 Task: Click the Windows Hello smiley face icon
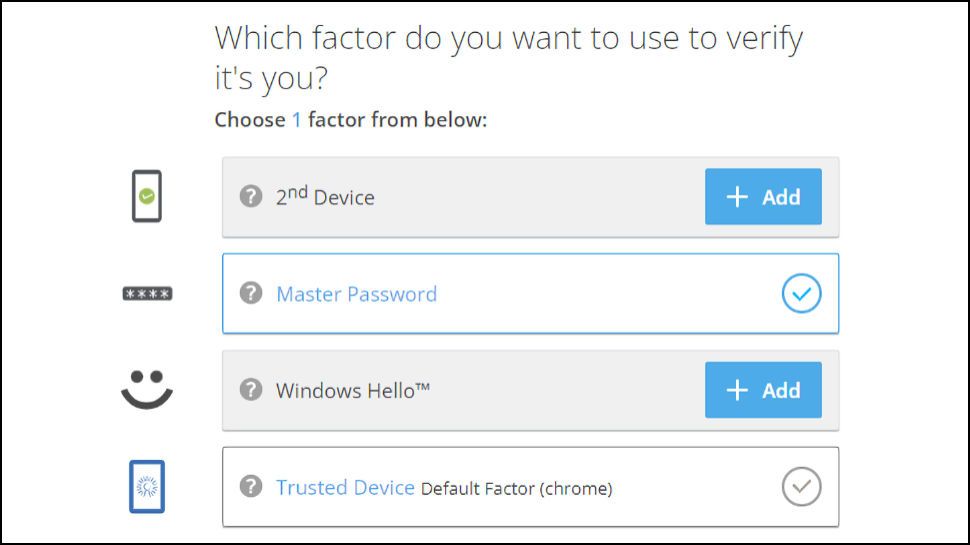[x=147, y=388]
